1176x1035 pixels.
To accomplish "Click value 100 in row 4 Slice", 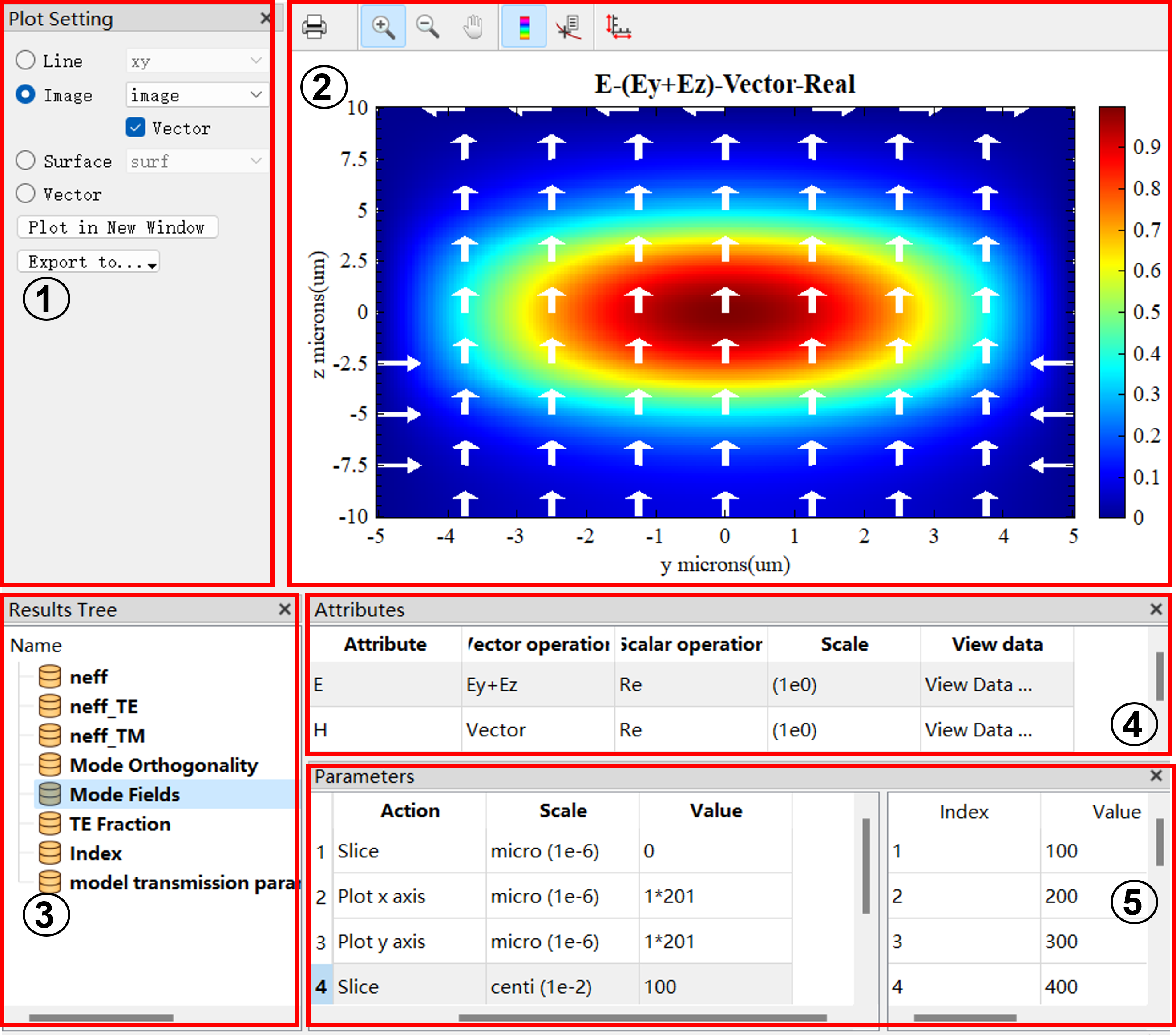I will pyautogui.click(x=716, y=986).
